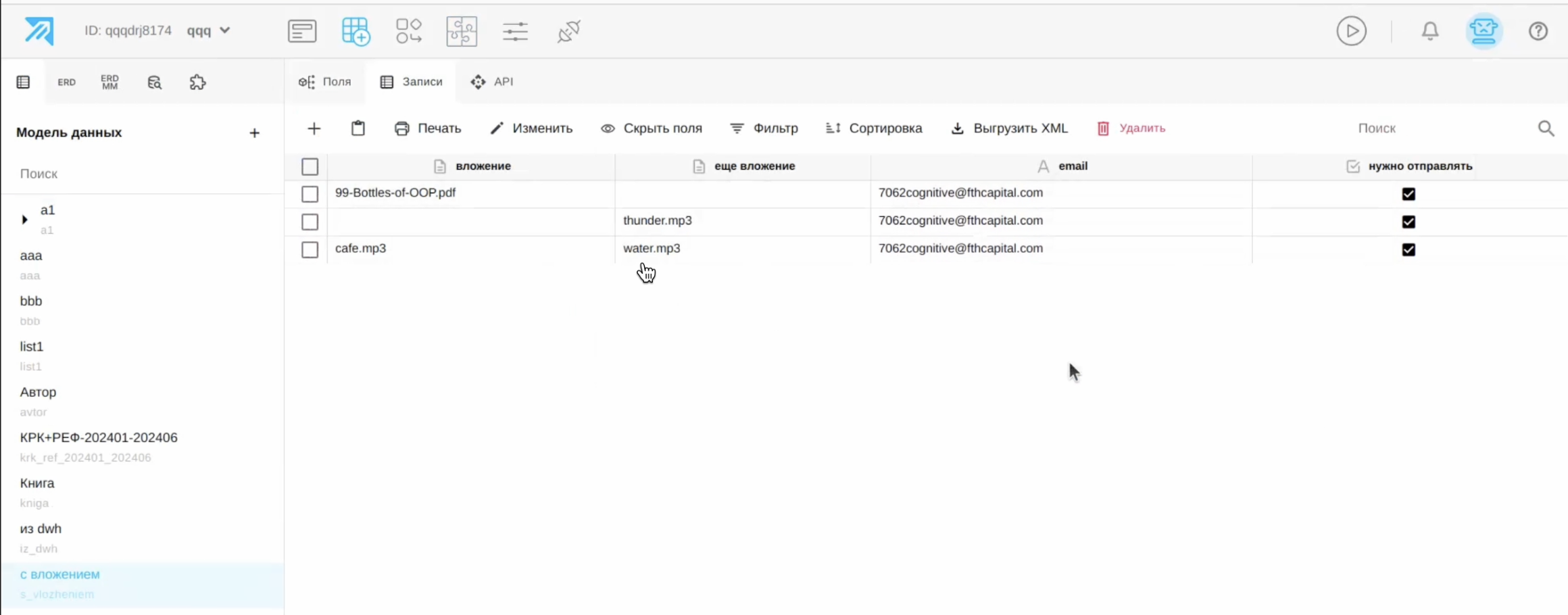The width and height of the screenshot is (1568, 615).
Task: Switch to the Поля tab
Action: pyautogui.click(x=325, y=82)
